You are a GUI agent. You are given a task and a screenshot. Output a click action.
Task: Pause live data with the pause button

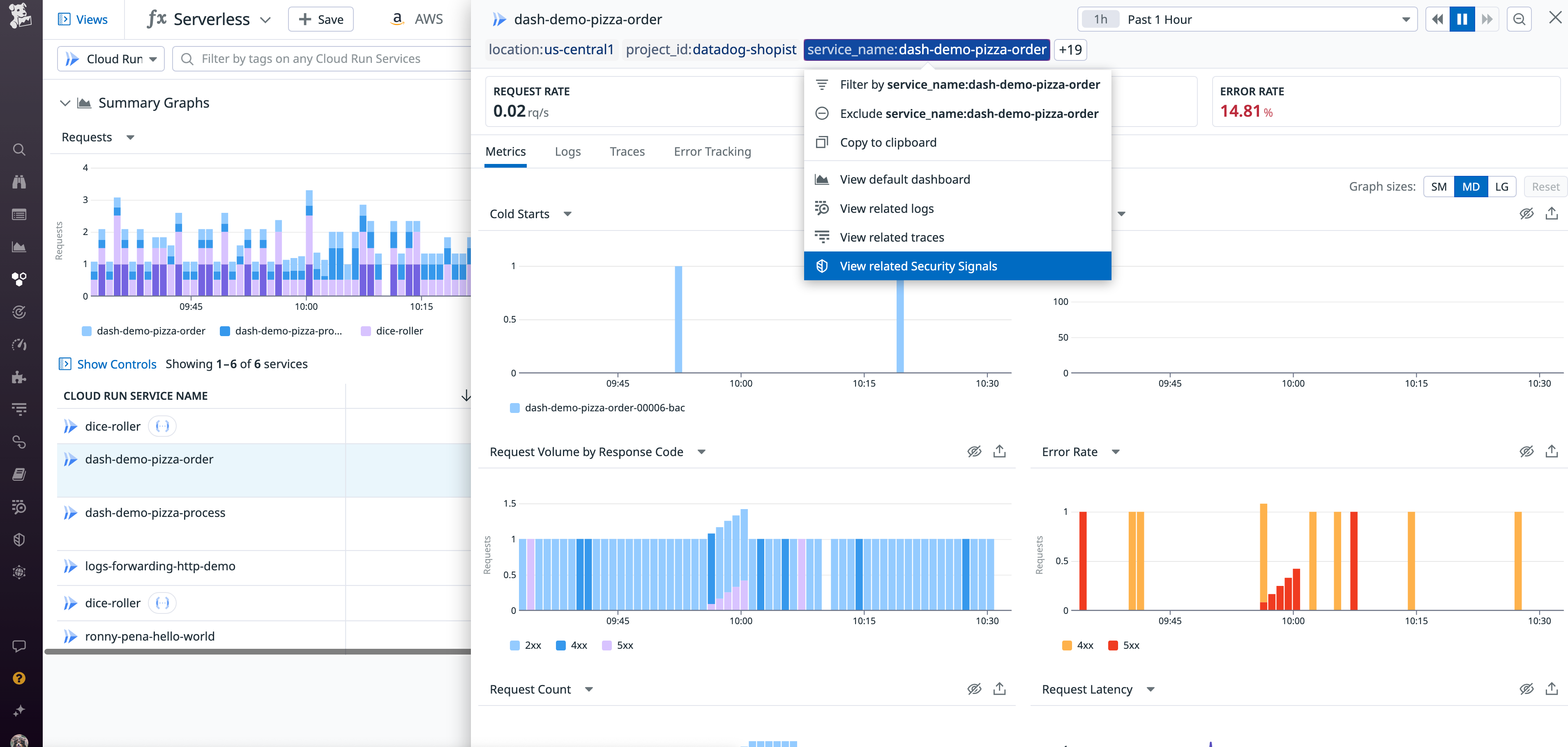1462,19
